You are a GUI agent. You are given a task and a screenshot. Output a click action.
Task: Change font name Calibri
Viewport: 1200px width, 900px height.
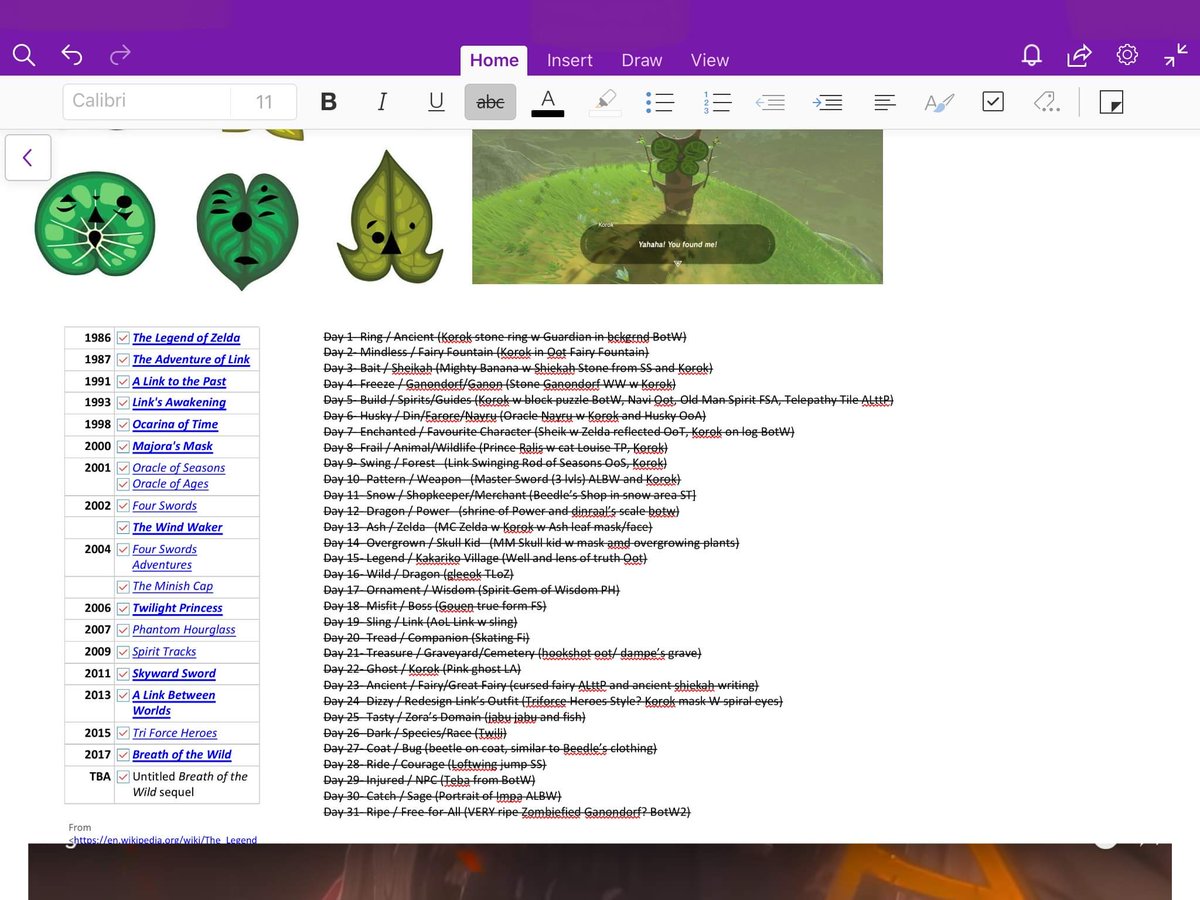(x=147, y=102)
